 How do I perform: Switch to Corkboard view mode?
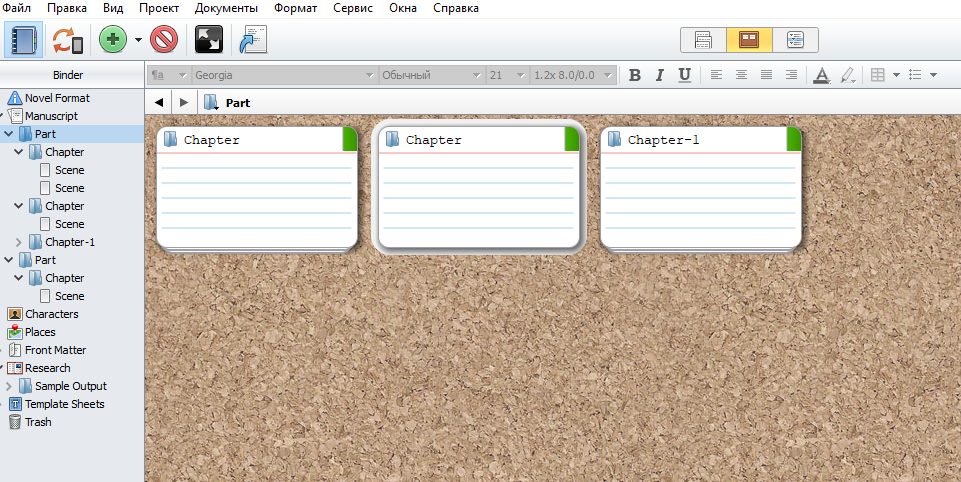(x=749, y=40)
